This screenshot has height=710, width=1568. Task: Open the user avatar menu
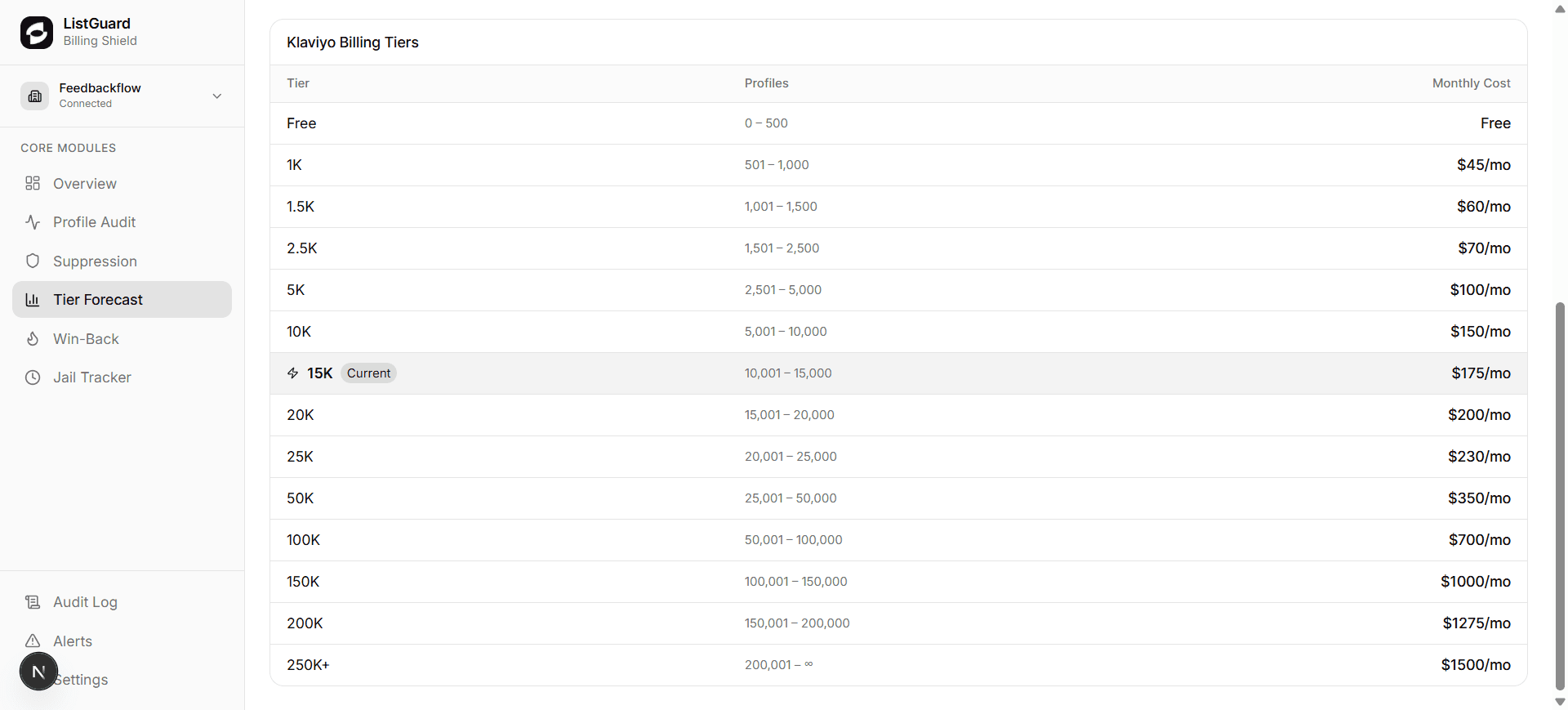coord(38,671)
